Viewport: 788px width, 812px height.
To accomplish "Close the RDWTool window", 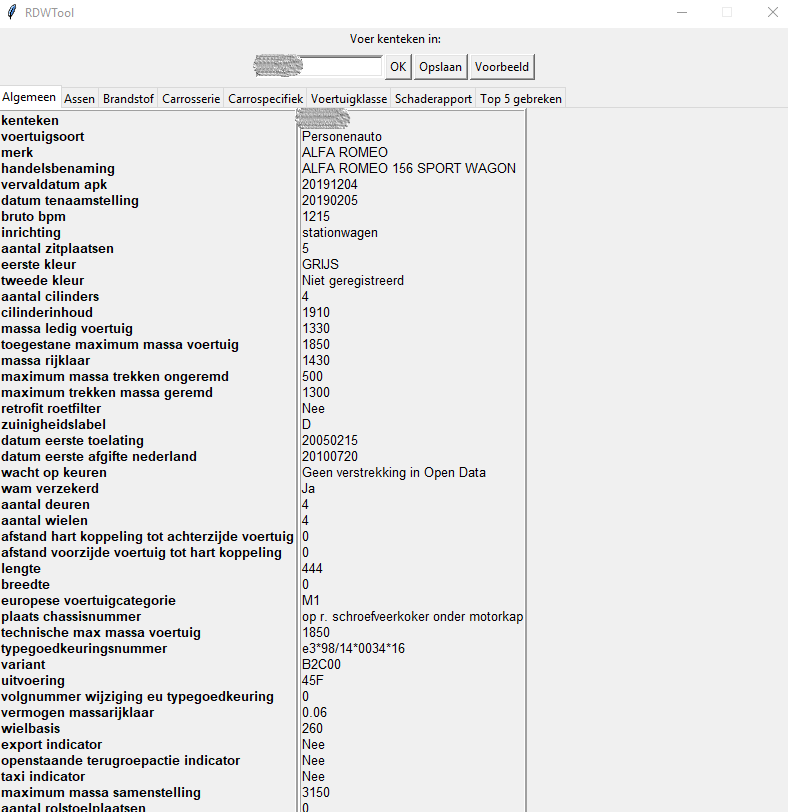I will 772,12.
